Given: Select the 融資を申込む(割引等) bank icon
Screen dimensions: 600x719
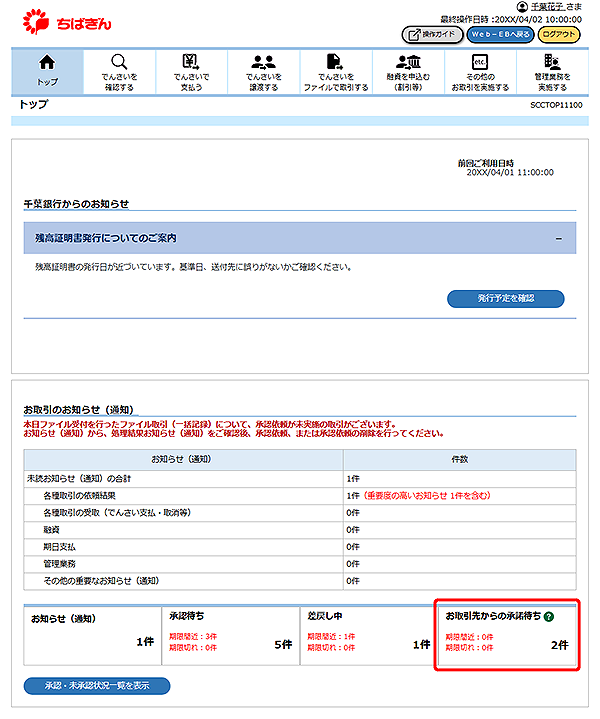Looking at the screenshot, I should [407, 62].
